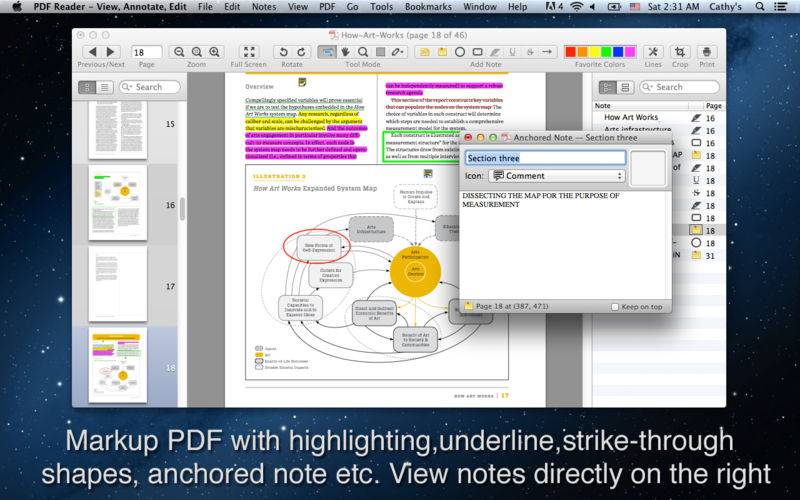
Task: Open Notification Center in menu bar
Action: pyautogui.click(x=780, y=7)
